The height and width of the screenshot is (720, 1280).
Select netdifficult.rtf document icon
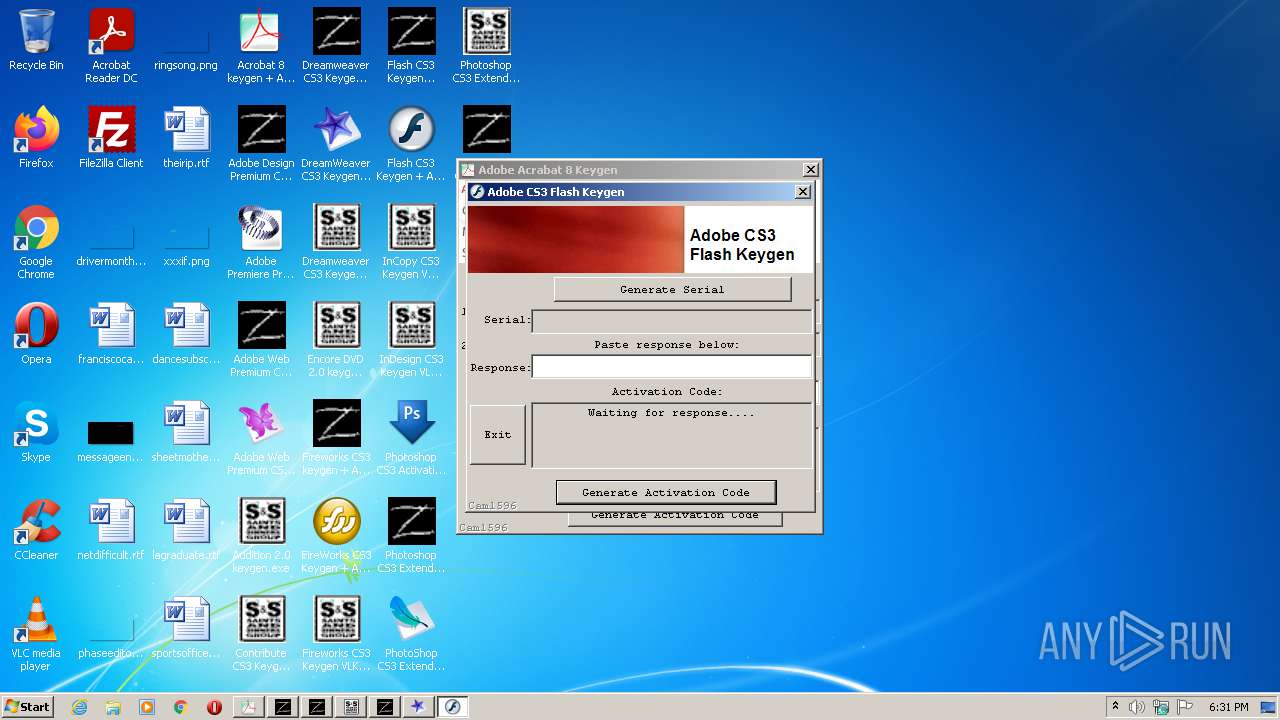[111, 530]
